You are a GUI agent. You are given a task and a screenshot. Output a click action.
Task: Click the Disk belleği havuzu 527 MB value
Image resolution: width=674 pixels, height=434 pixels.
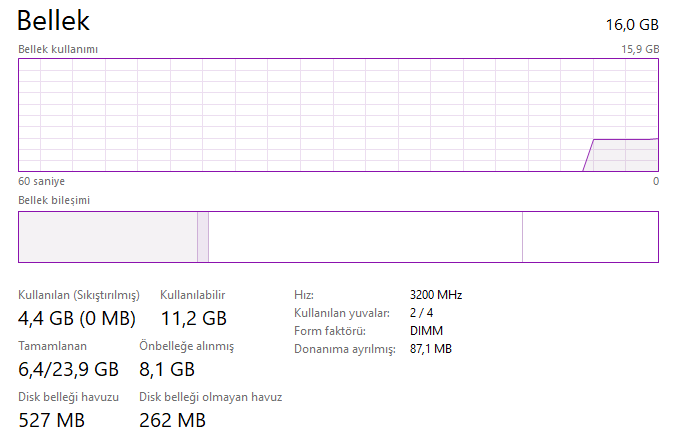(52, 419)
